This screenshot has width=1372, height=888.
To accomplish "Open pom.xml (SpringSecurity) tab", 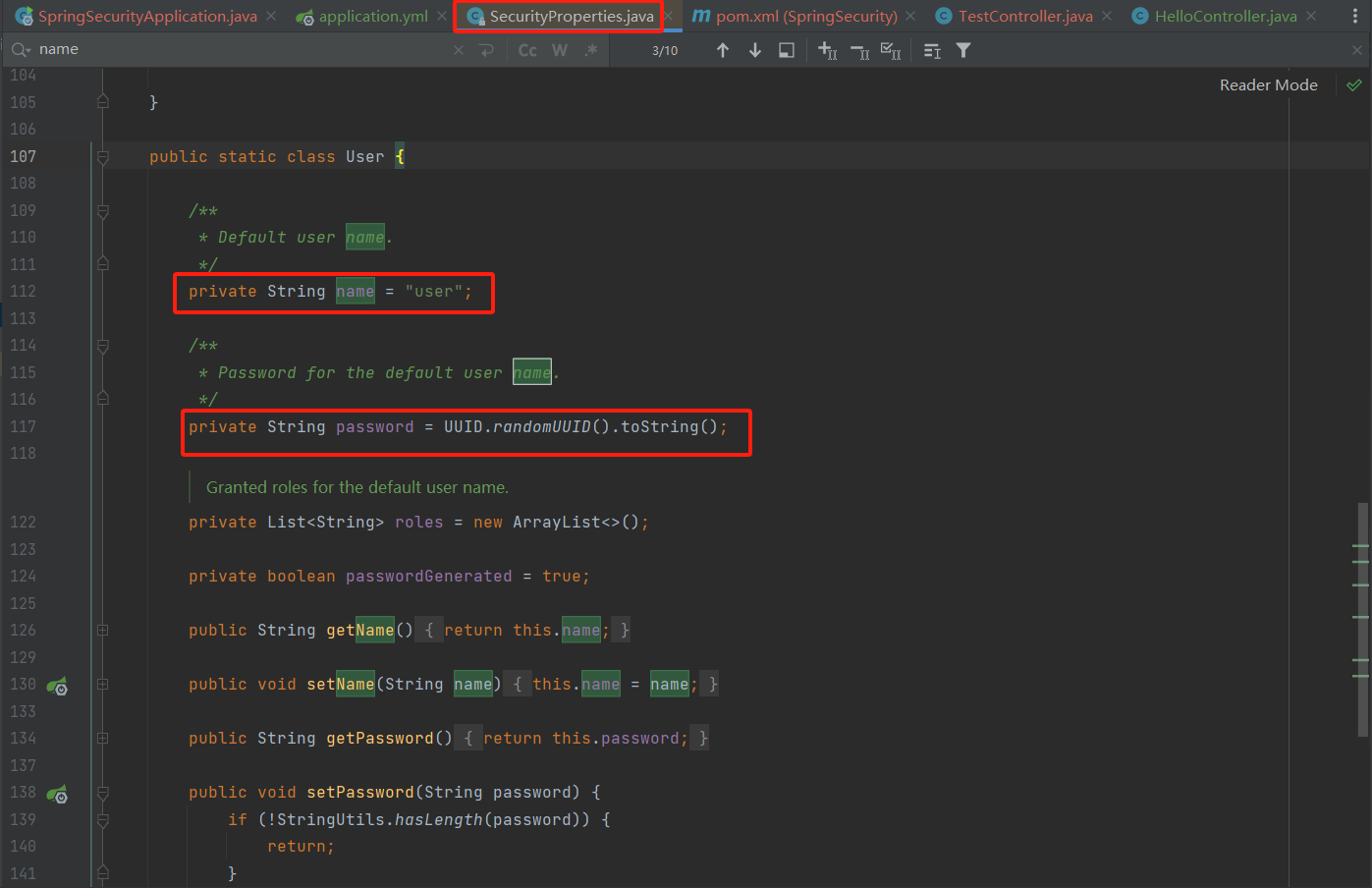I will pyautogui.click(x=806, y=17).
